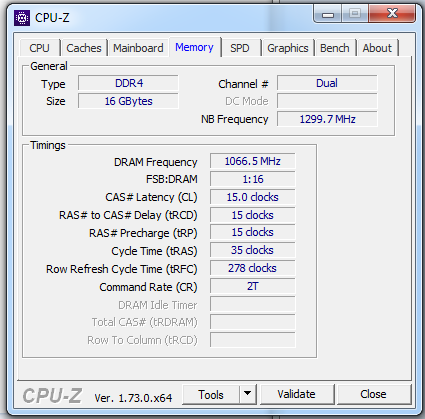Click the 16 GBytes size field
The height and width of the screenshot is (419, 425).
click(x=128, y=101)
